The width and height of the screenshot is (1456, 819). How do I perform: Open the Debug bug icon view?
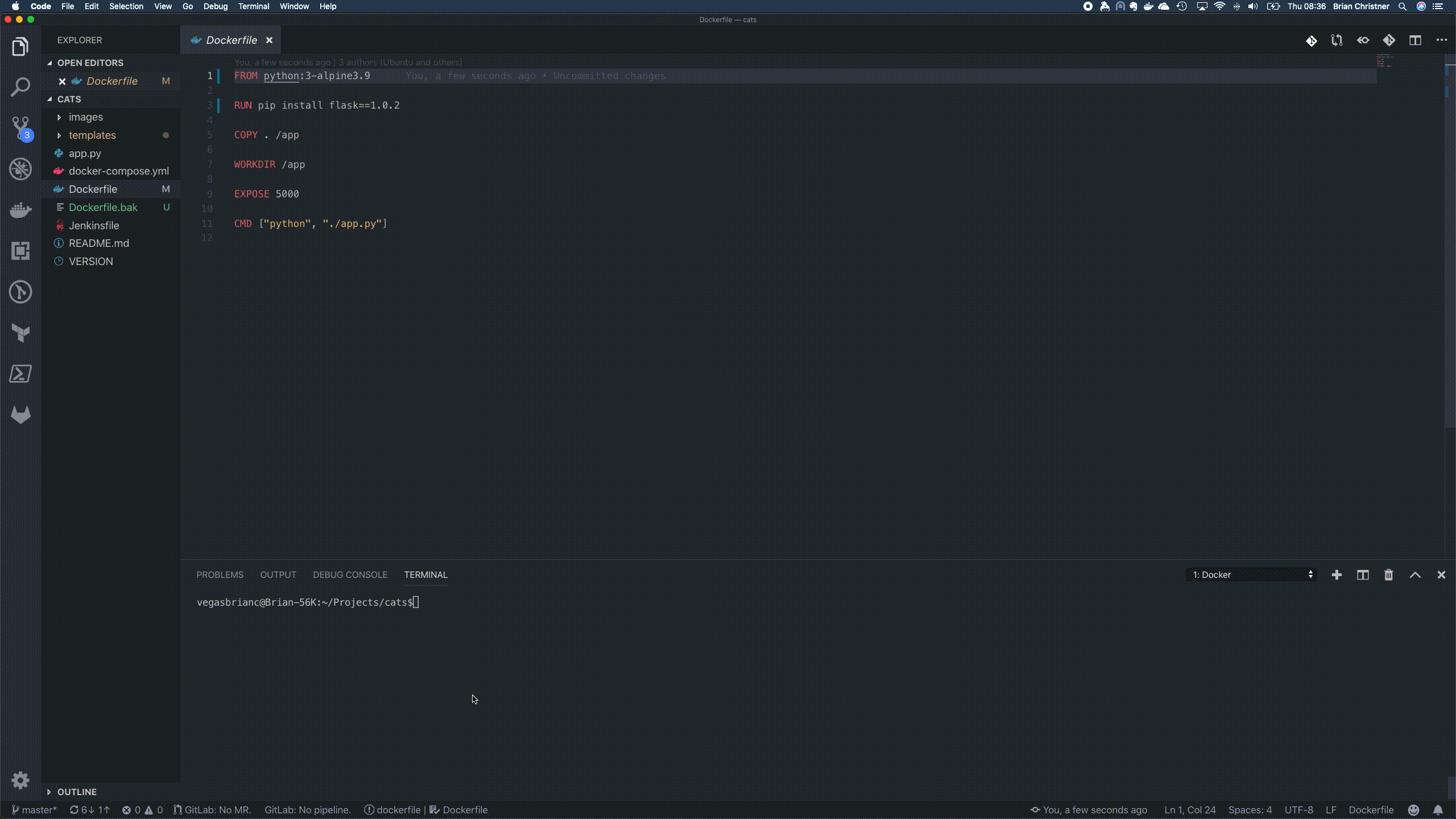20,169
